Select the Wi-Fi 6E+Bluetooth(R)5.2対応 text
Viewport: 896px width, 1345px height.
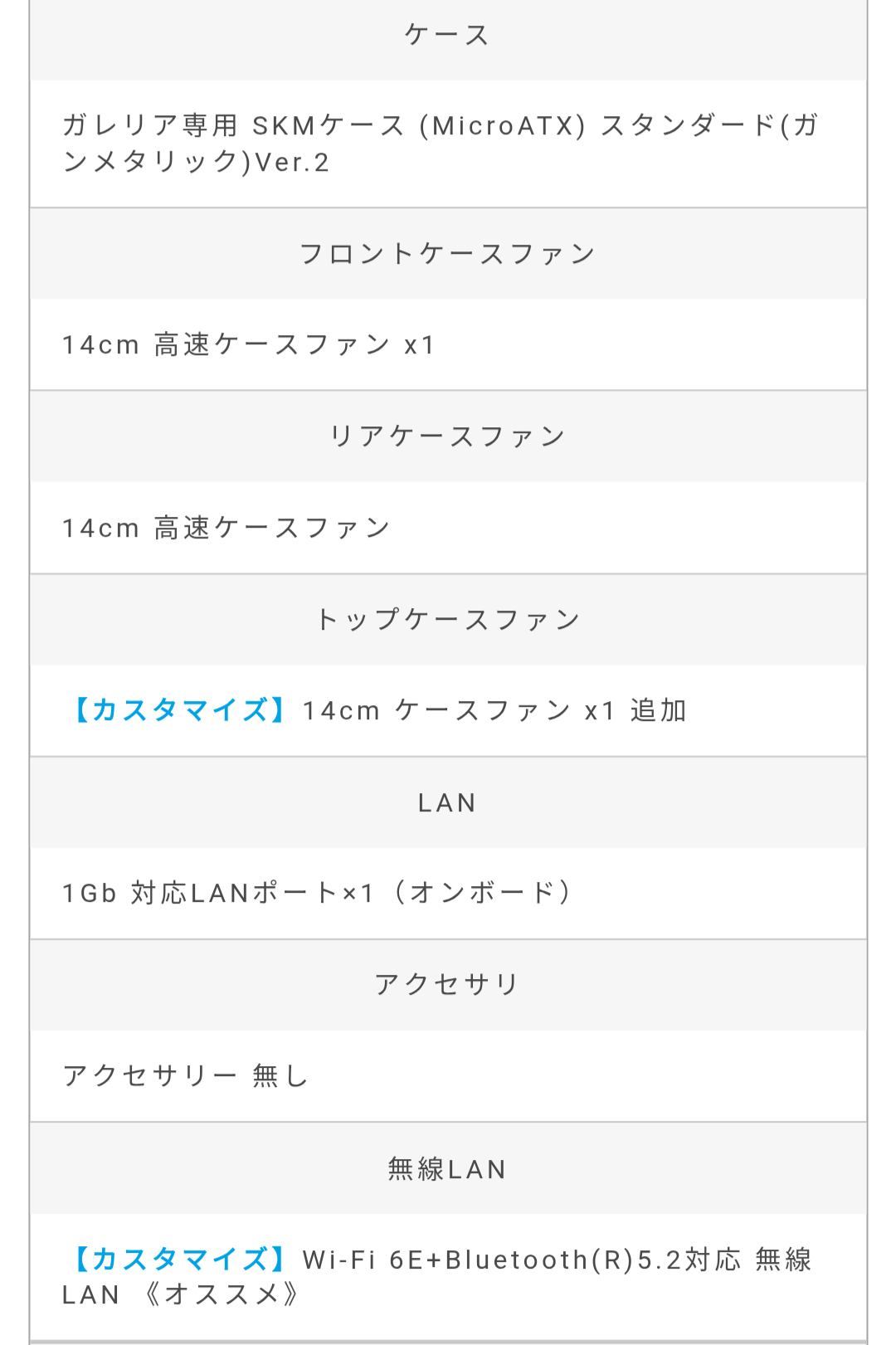pyautogui.click(x=521, y=1260)
